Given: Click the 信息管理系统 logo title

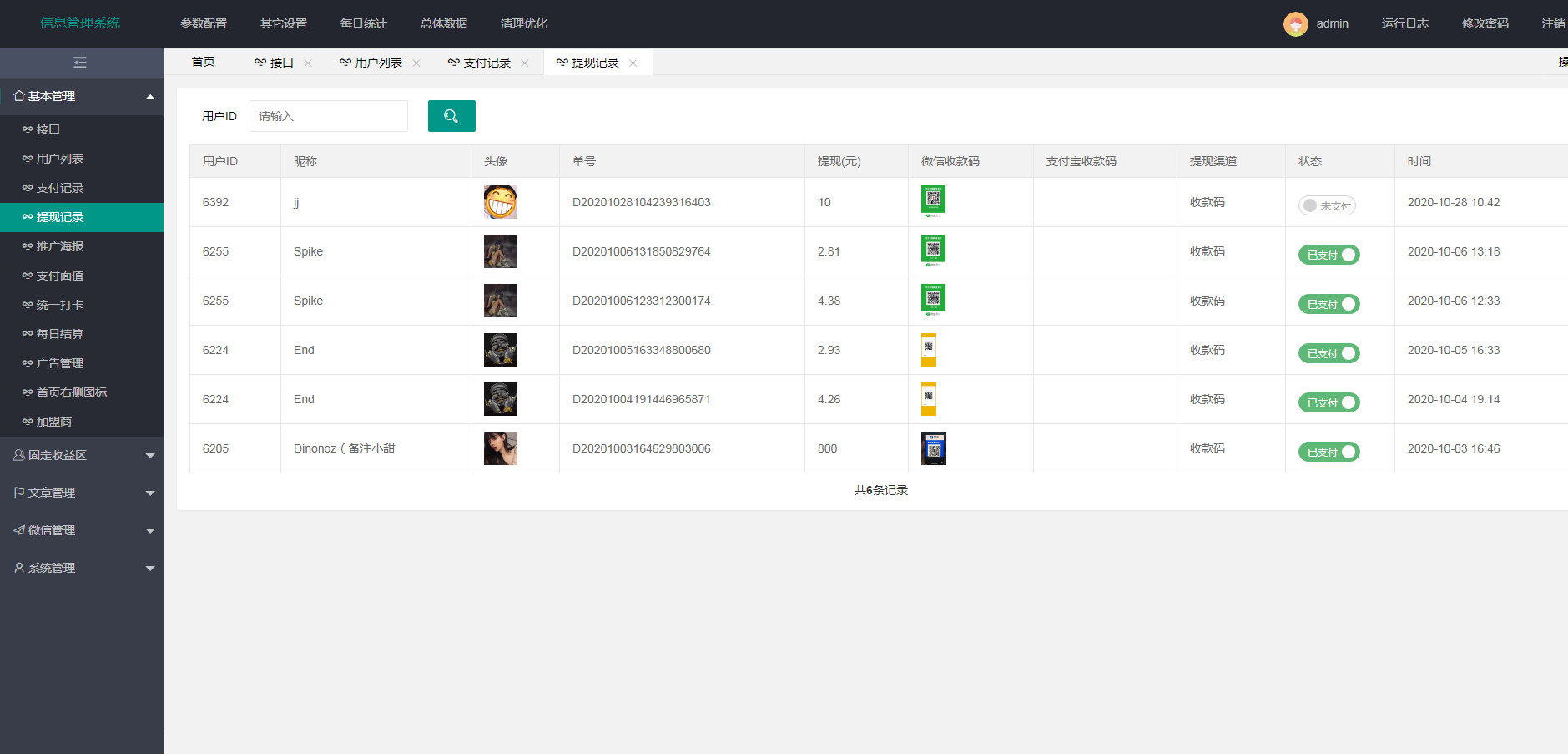Looking at the screenshot, I should click(x=80, y=23).
